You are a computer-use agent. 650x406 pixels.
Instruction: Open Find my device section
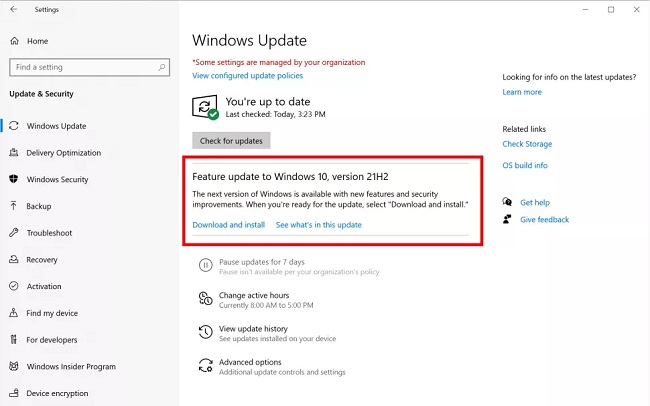(52, 313)
